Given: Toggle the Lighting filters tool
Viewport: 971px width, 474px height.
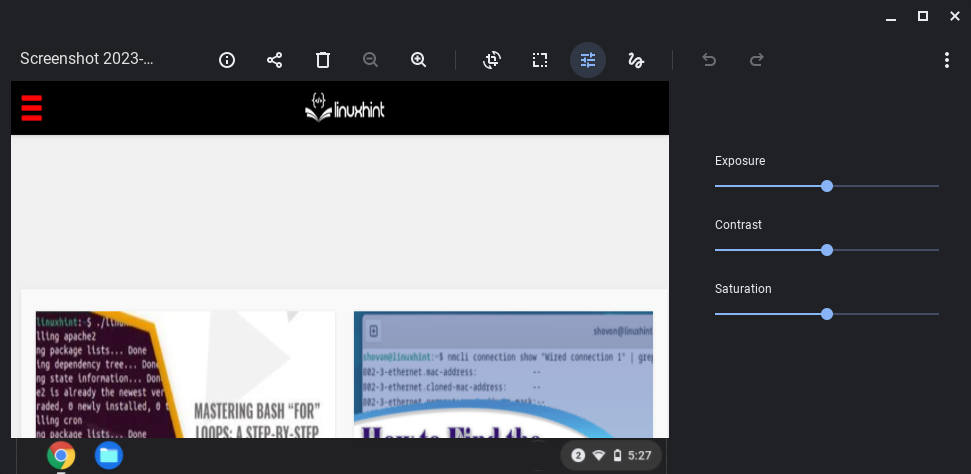Looking at the screenshot, I should [x=588, y=60].
